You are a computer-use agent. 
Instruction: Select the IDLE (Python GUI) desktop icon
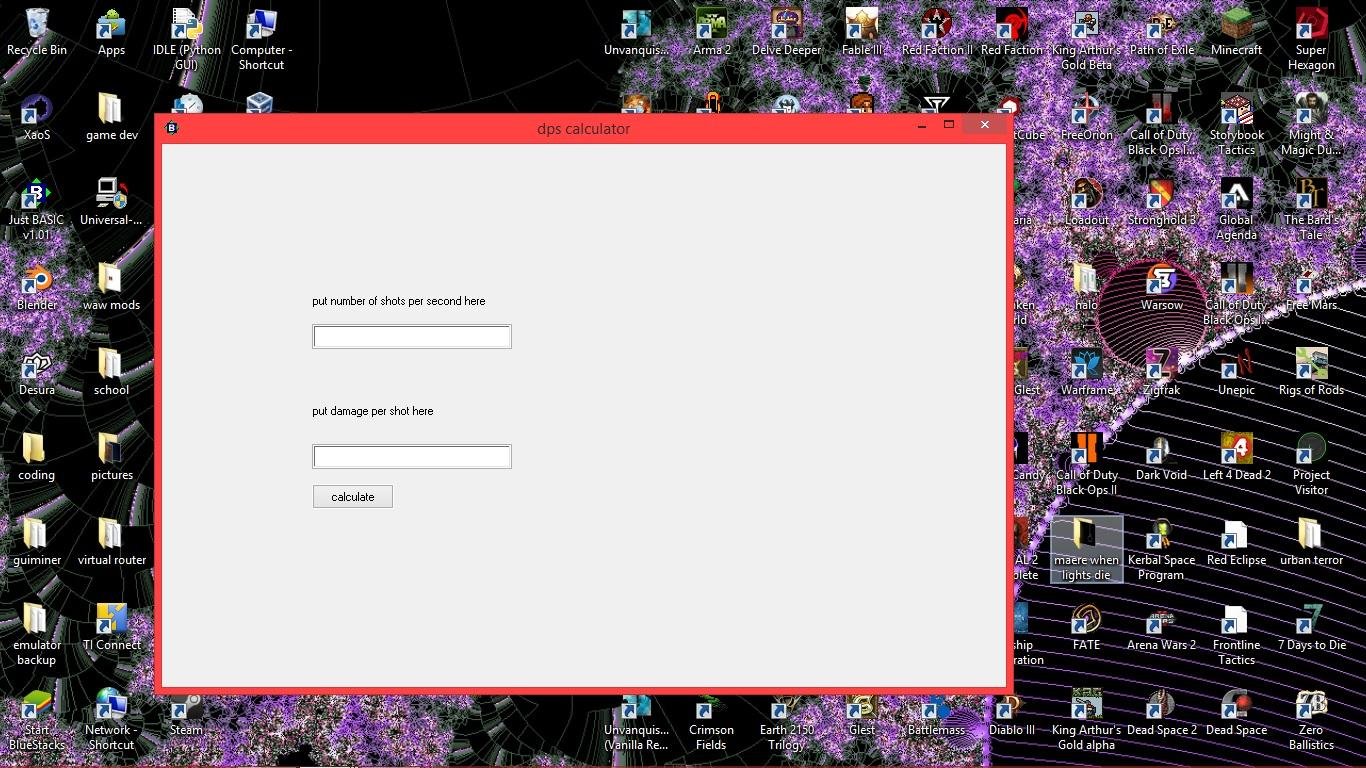pos(186,39)
